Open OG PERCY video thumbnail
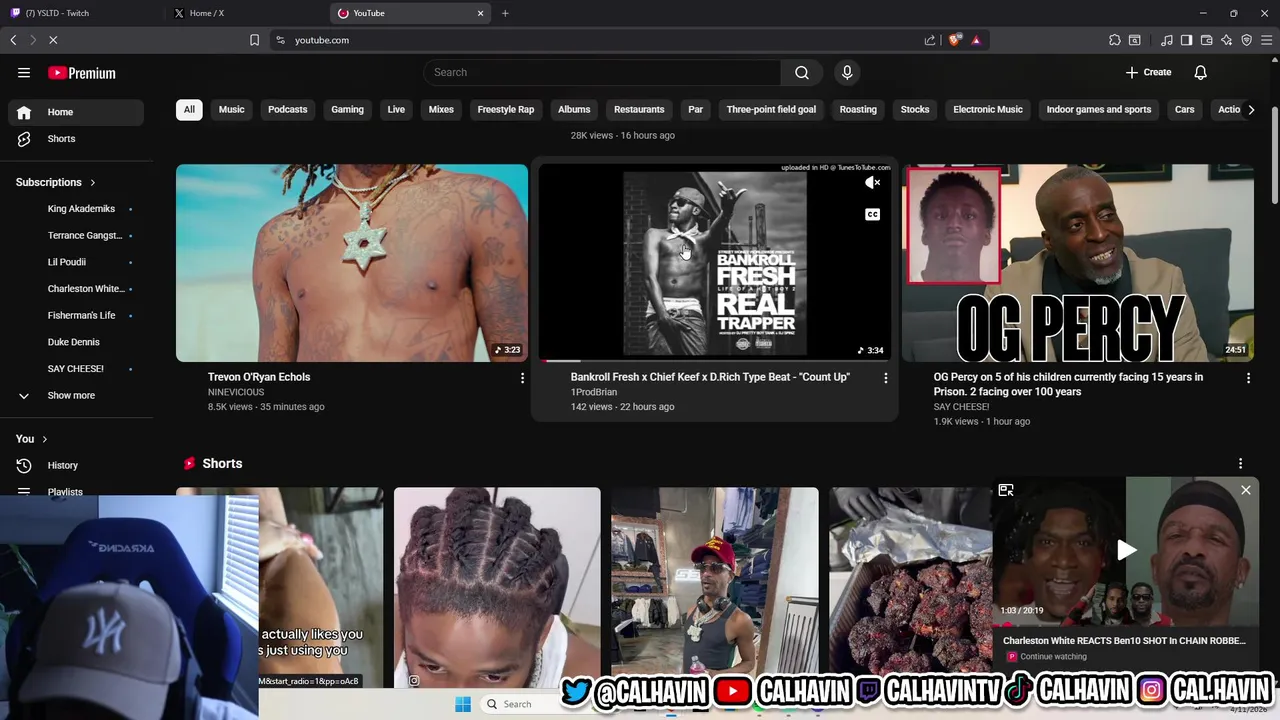The height and width of the screenshot is (720, 1280). tap(1078, 263)
